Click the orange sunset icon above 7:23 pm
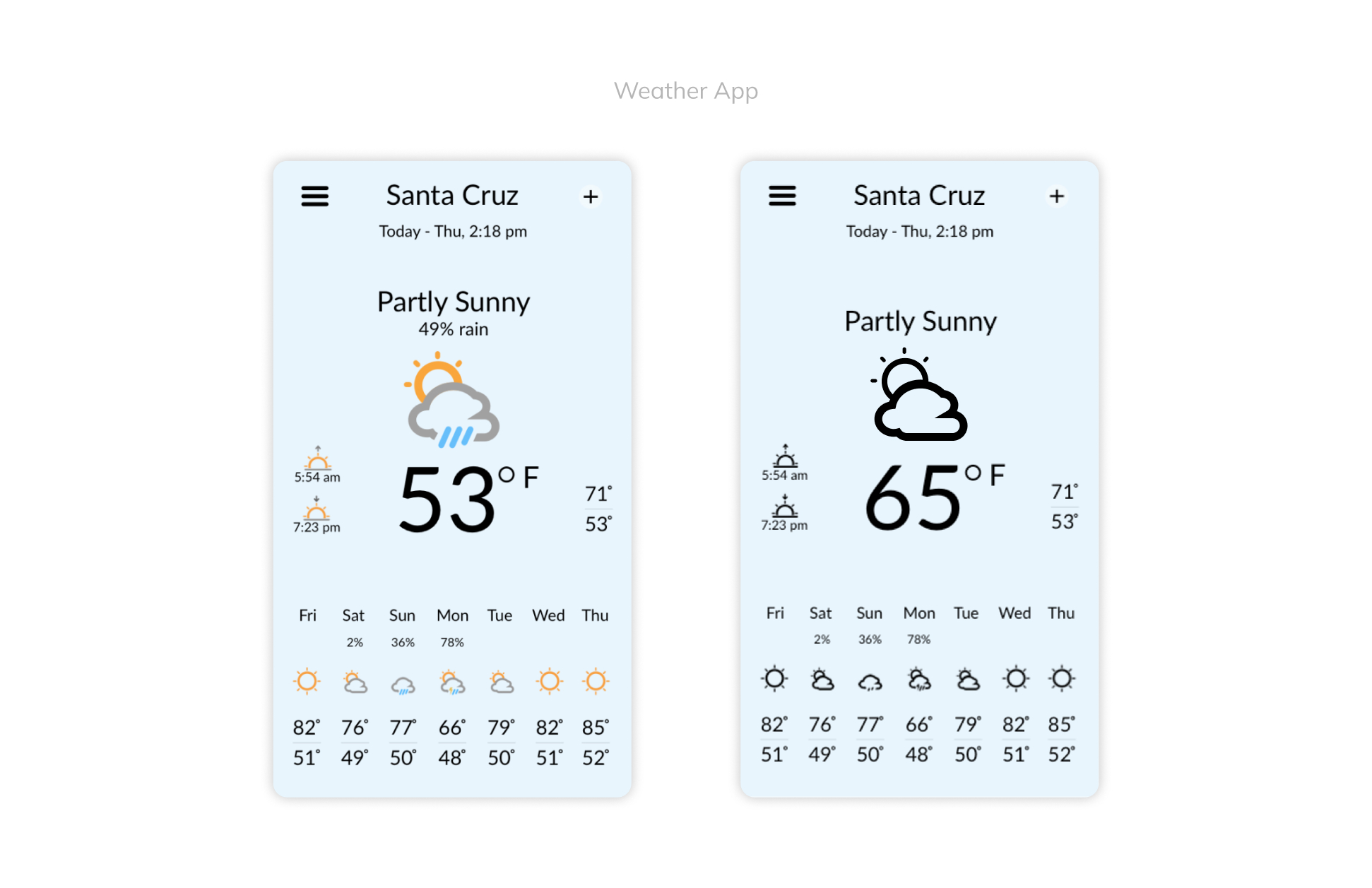The height and width of the screenshot is (888, 1372). tap(317, 508)
